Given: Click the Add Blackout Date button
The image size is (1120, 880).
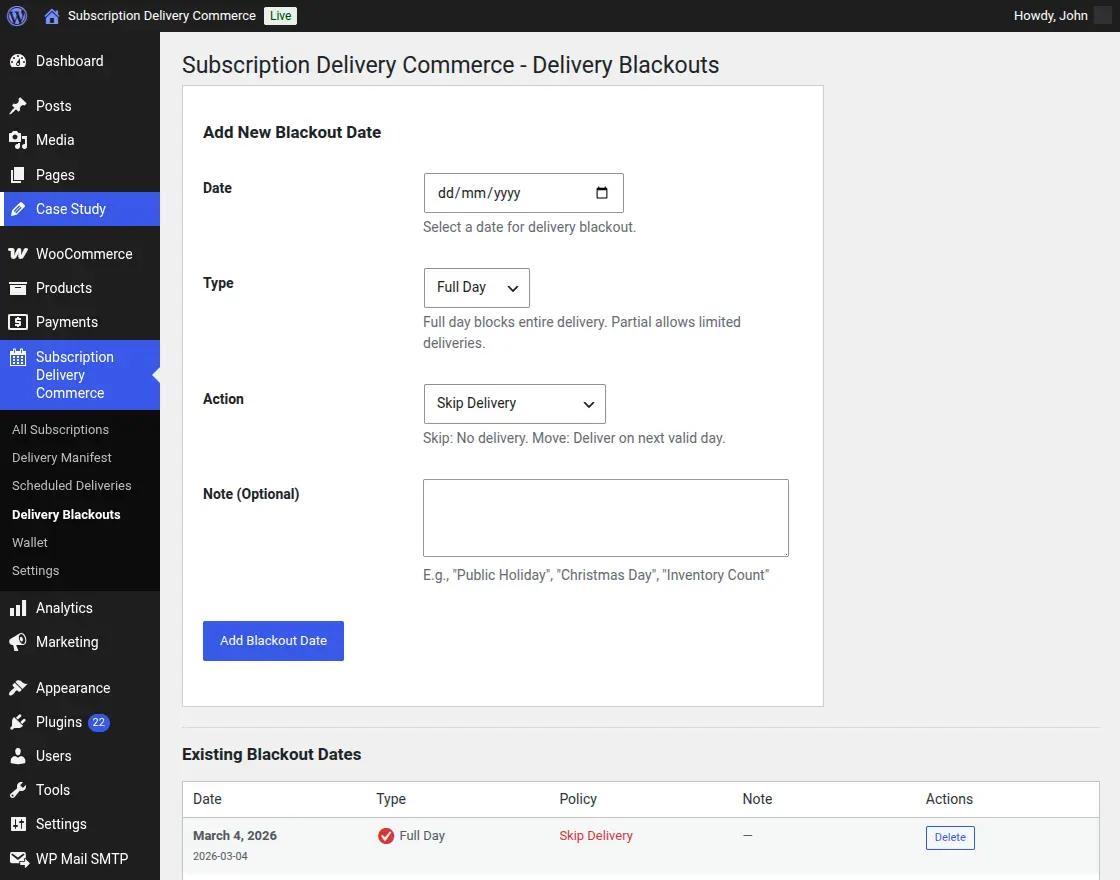Looking at the screenshot, I should click(273, 640).
